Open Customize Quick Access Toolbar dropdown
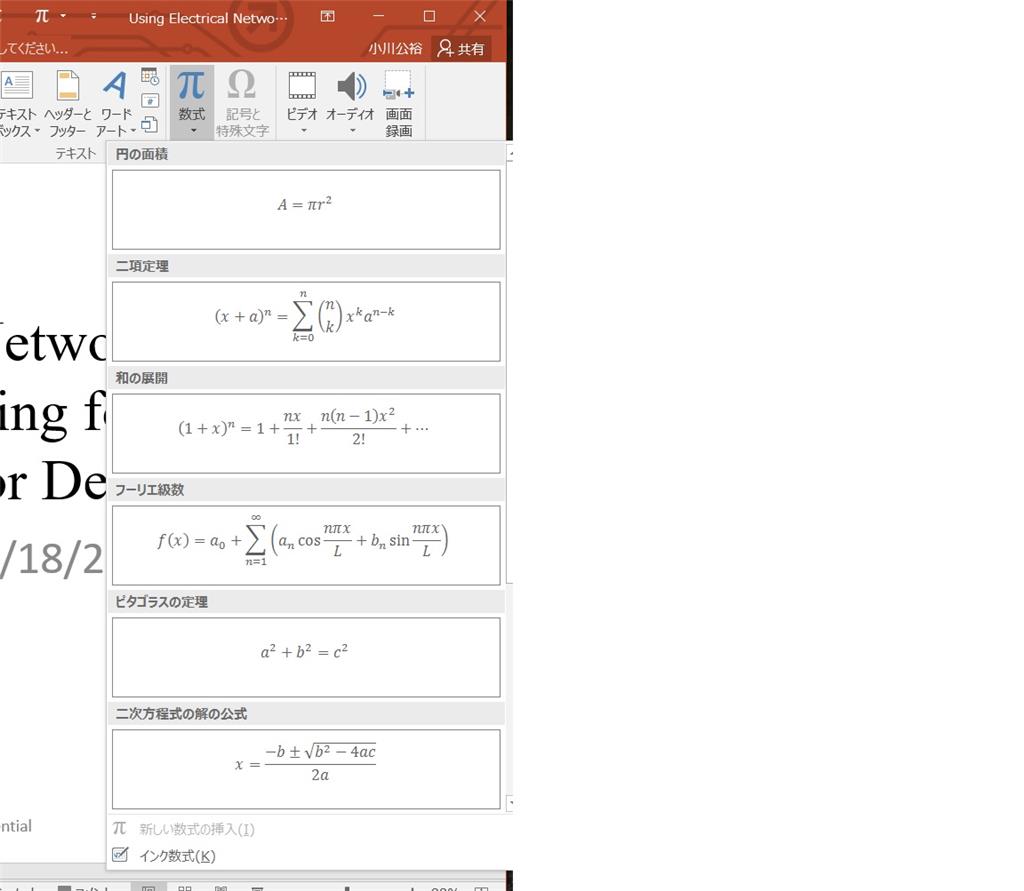The width and height of the screenshot is (1024, 891). (93, 16)
